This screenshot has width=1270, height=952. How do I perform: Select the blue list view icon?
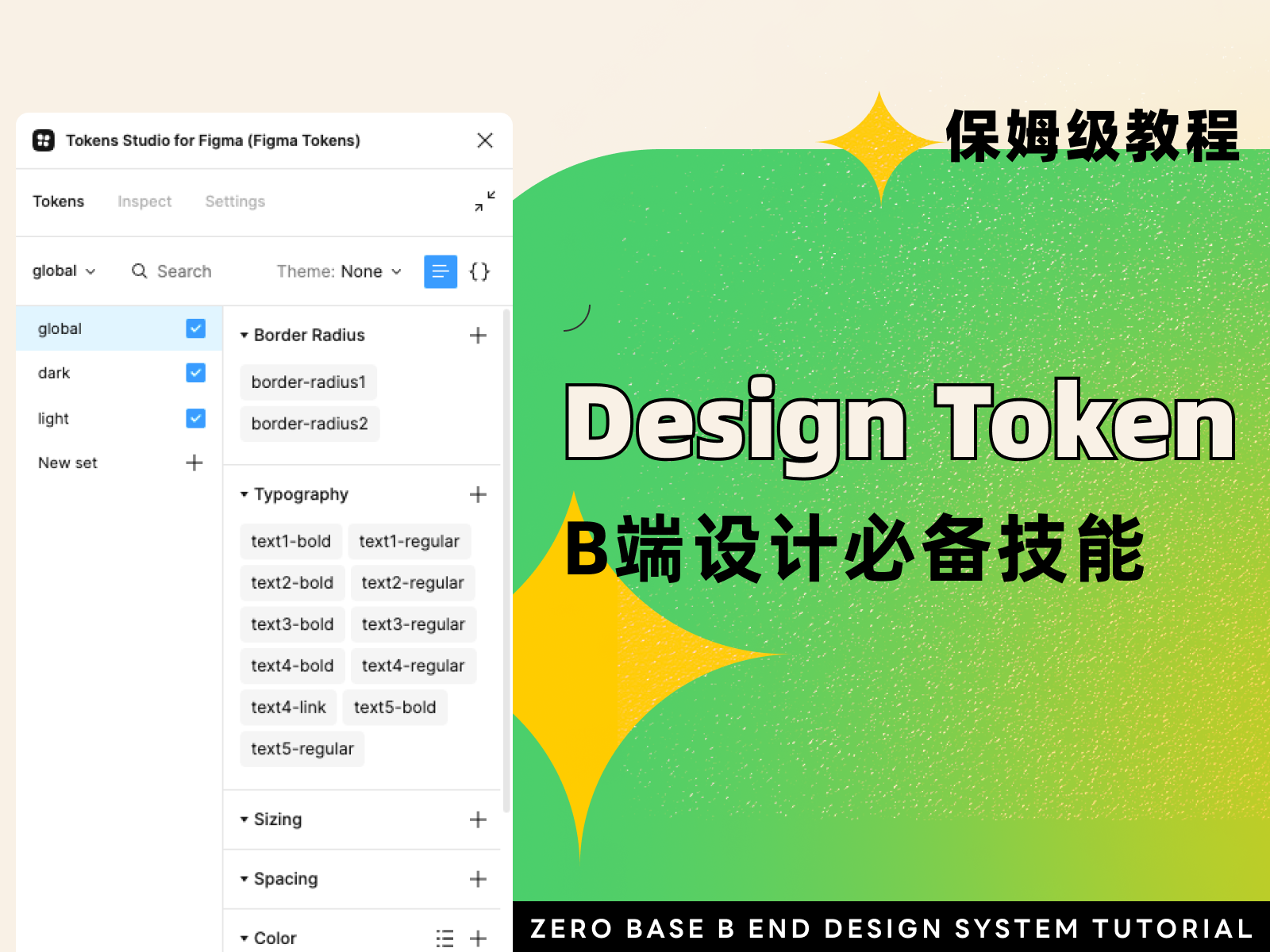point(441,271)
